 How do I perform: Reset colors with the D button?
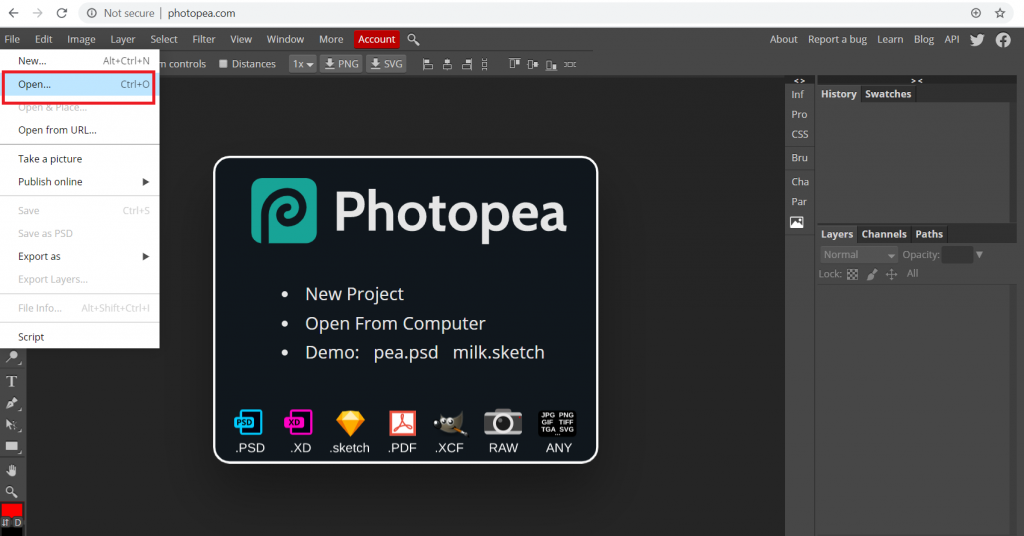pyautogui.click(x=18, y=523)
